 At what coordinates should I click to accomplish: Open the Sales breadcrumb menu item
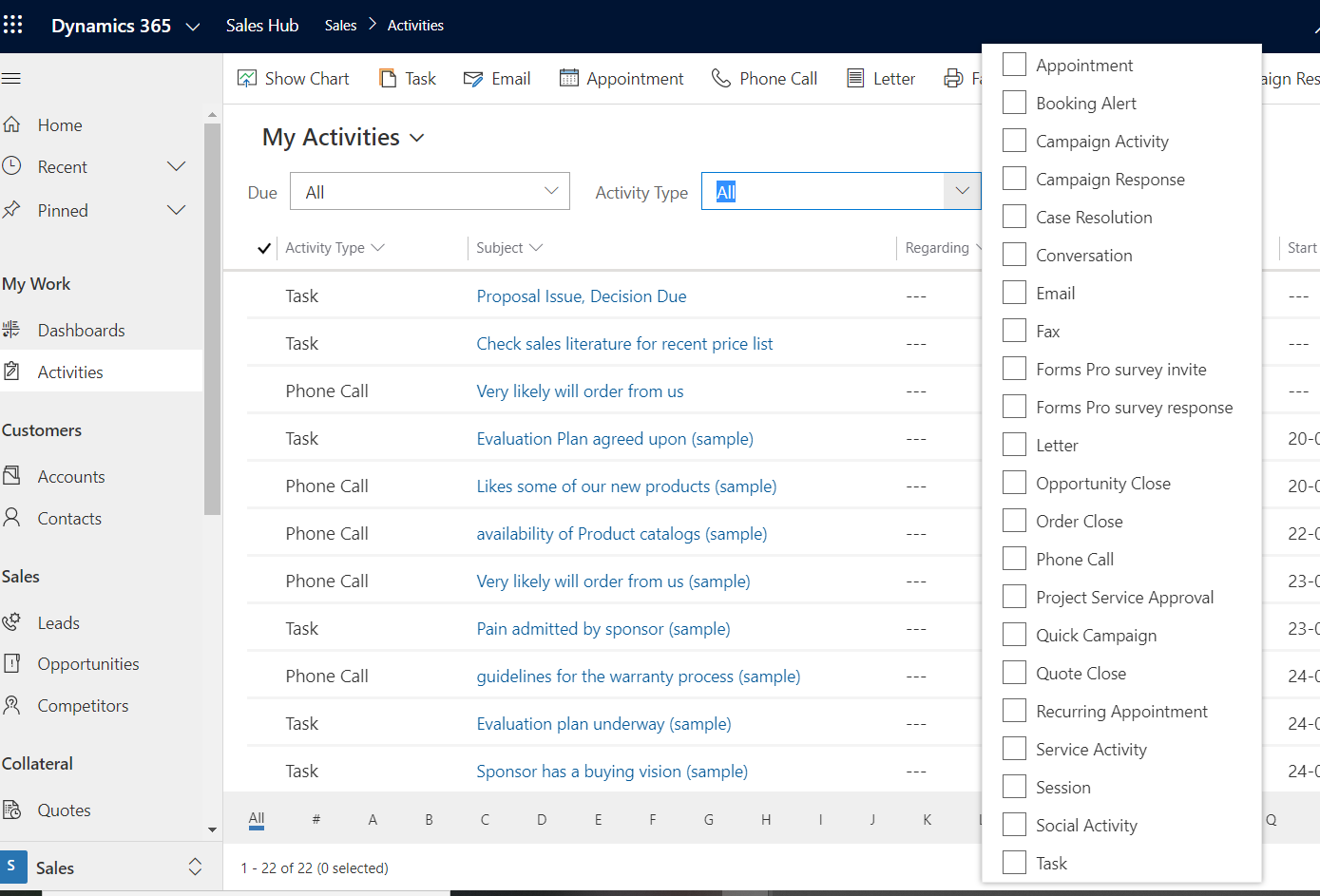coord(340,26)
